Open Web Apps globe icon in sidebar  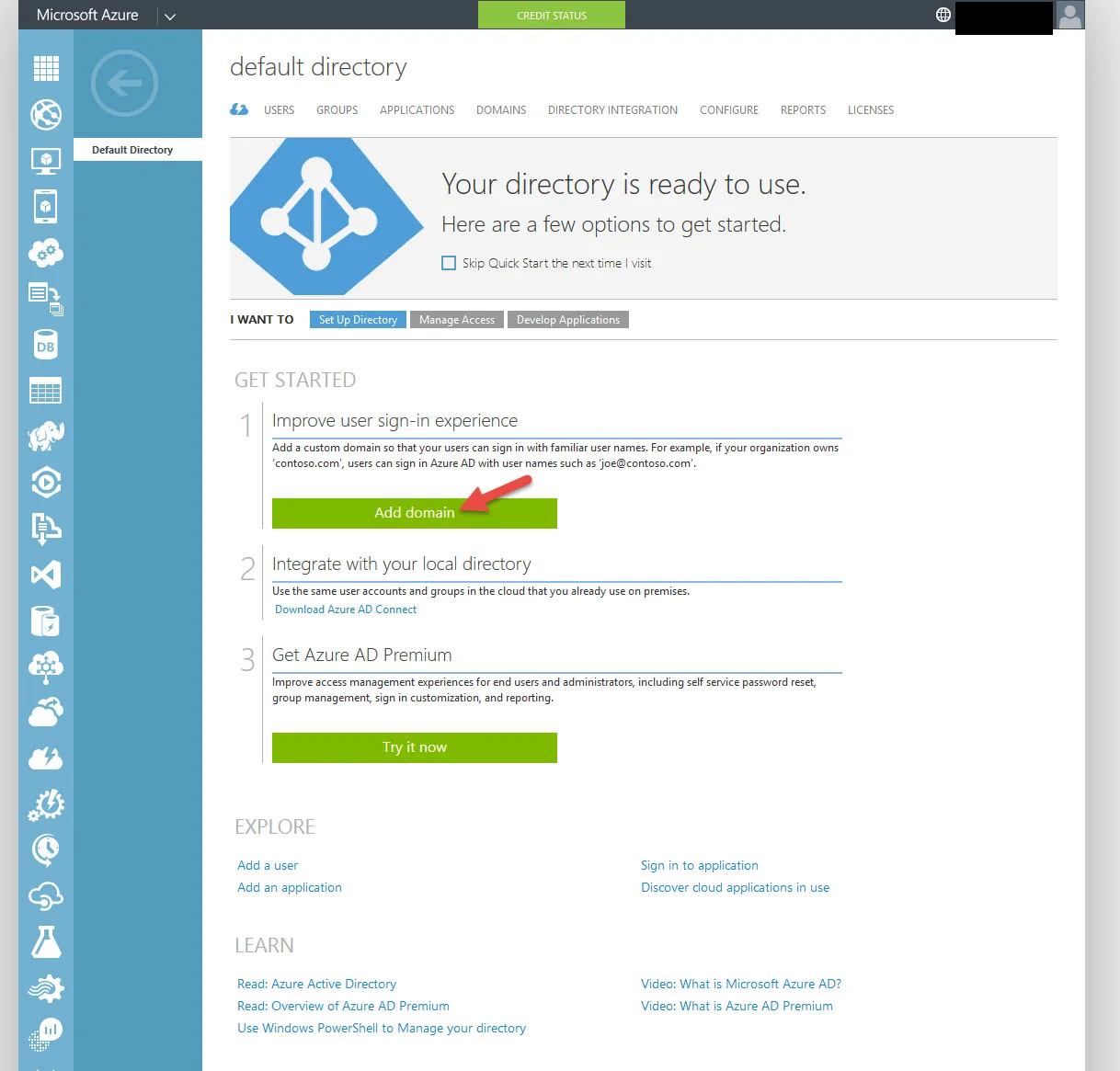(46, 115)
